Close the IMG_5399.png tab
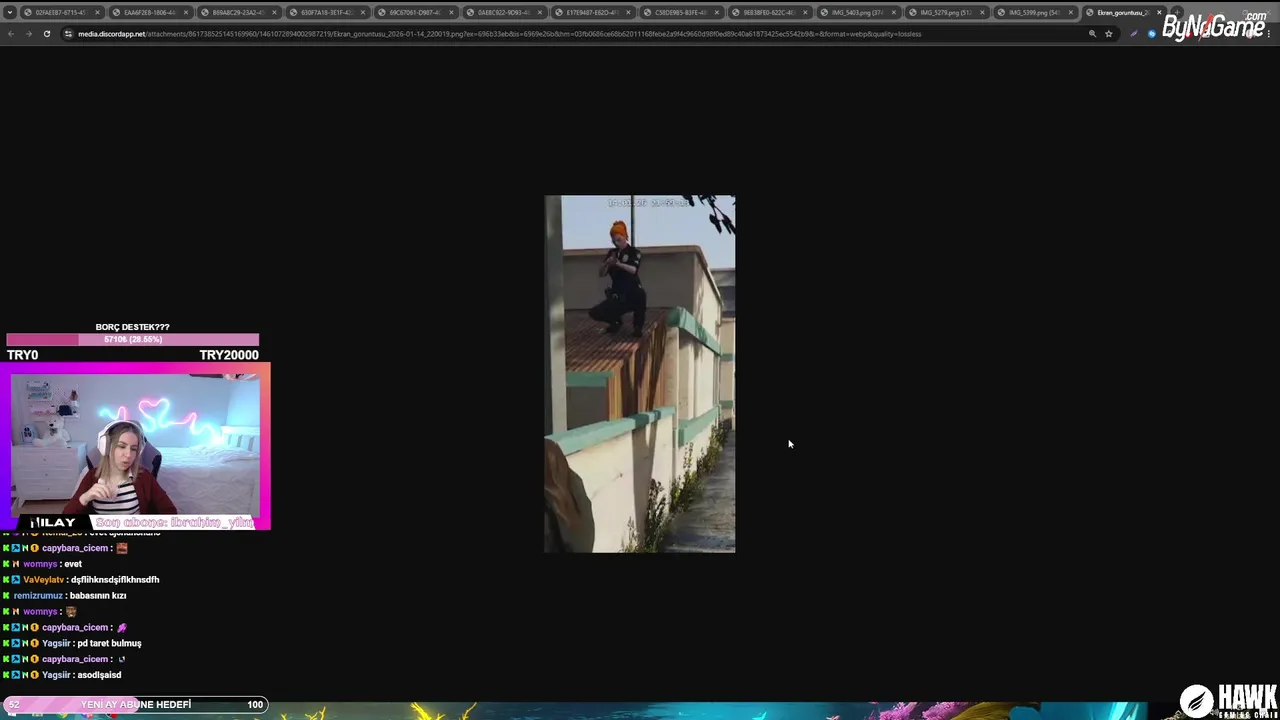The height and width of the screenshot is (720, 1280). tap(1071, 13)
